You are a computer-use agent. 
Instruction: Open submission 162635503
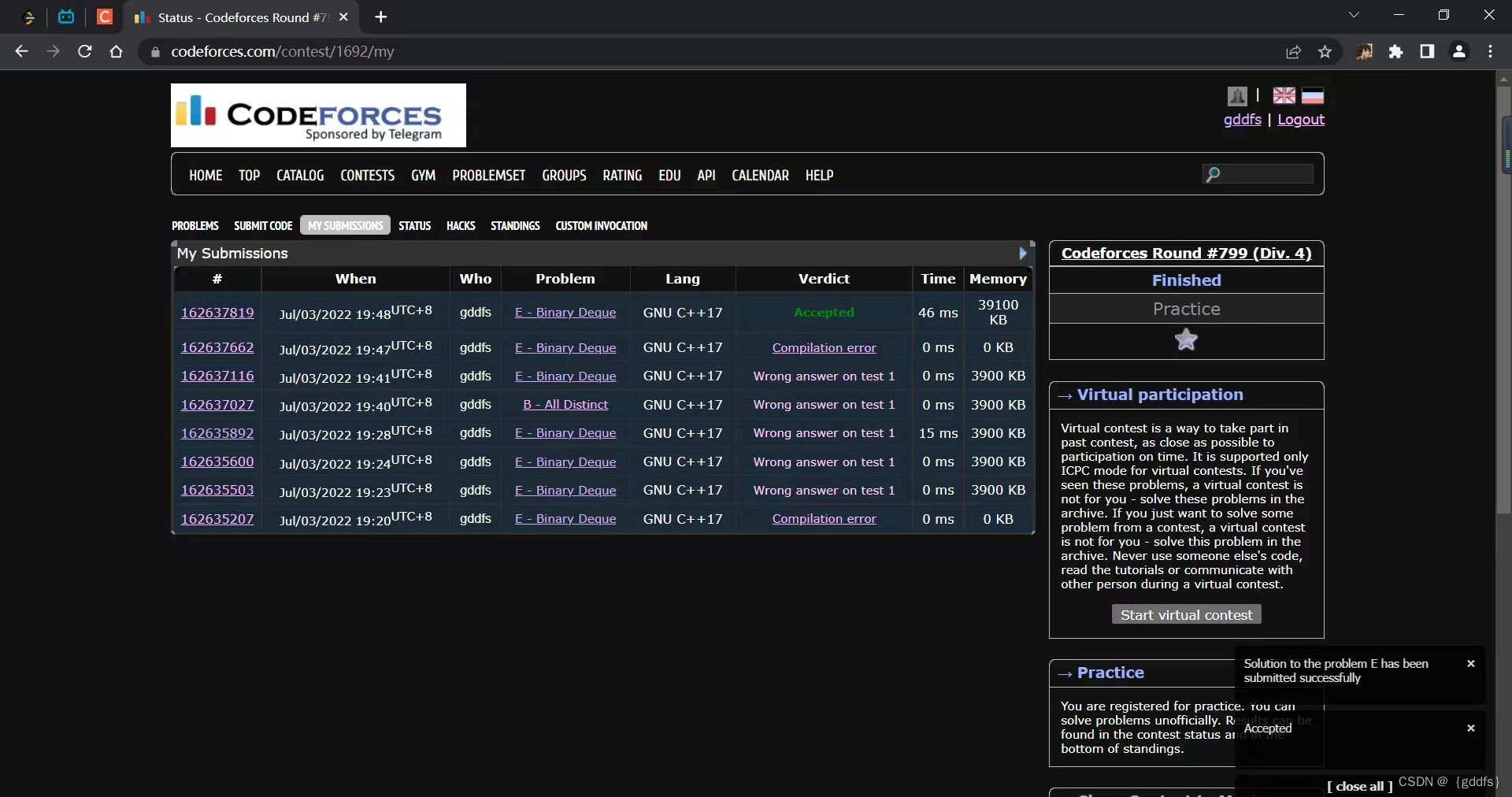tap(217, 491)
